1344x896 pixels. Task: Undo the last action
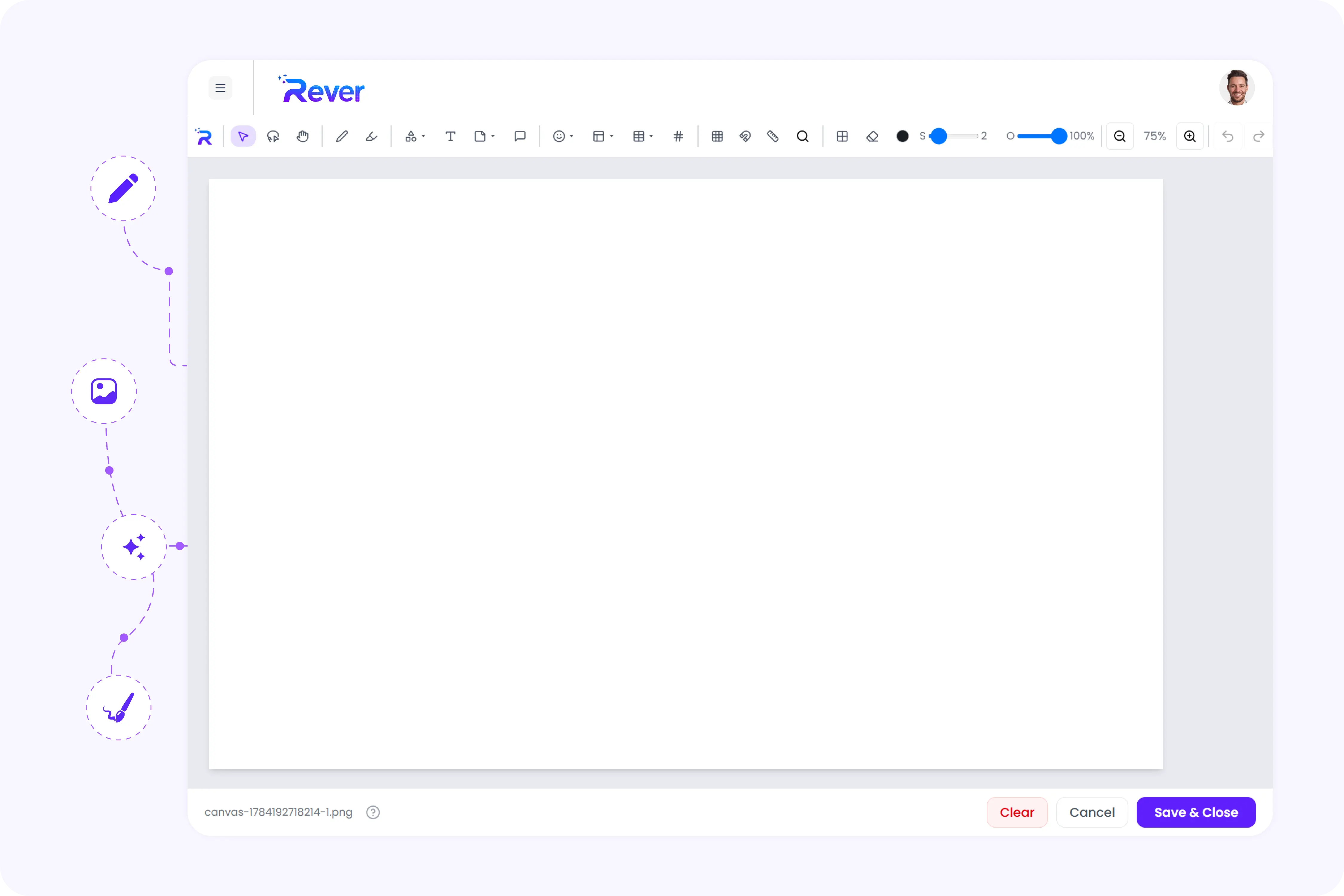click(1228, 136)
